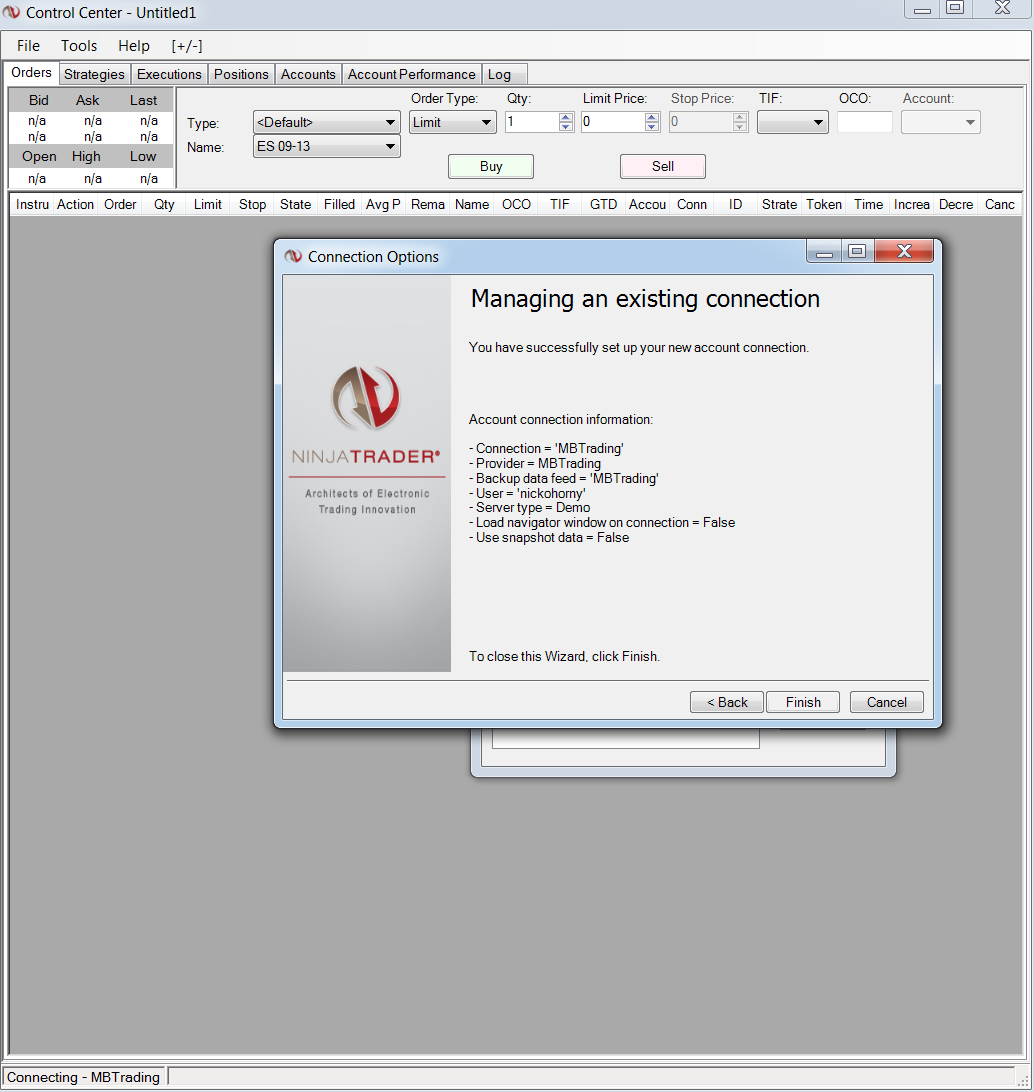Screen dimensions: 1034x1092
Task: Increase Qty with the up arrow
Action: click(565, 117)
